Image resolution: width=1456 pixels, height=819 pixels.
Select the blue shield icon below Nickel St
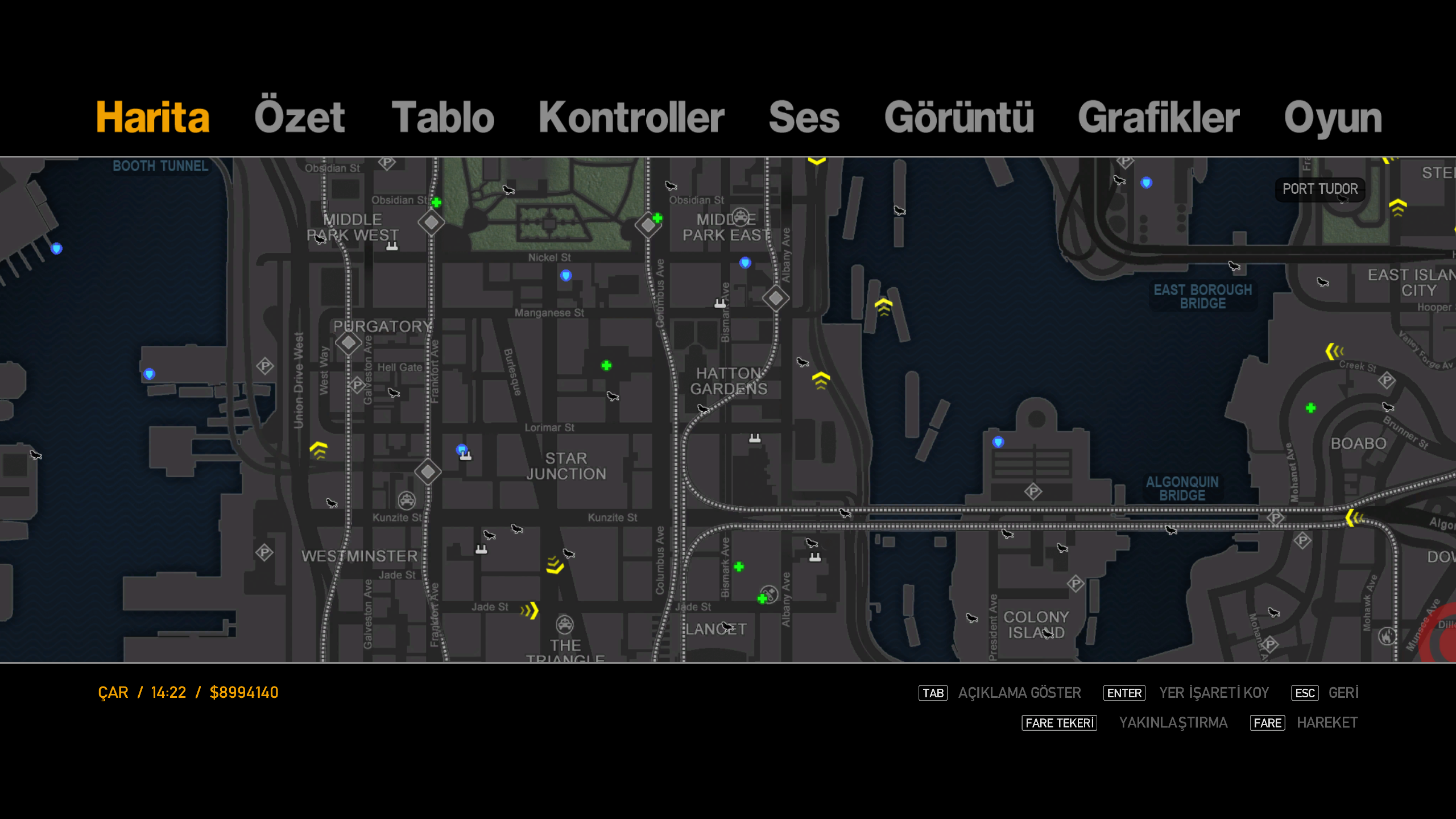[565, 276]
